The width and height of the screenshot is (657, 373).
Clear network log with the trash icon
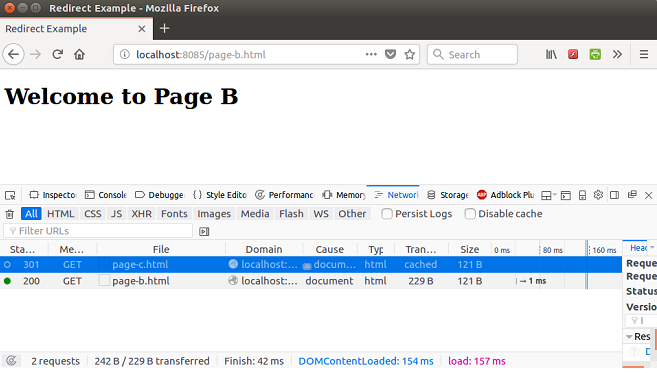(x=10, y=214)
